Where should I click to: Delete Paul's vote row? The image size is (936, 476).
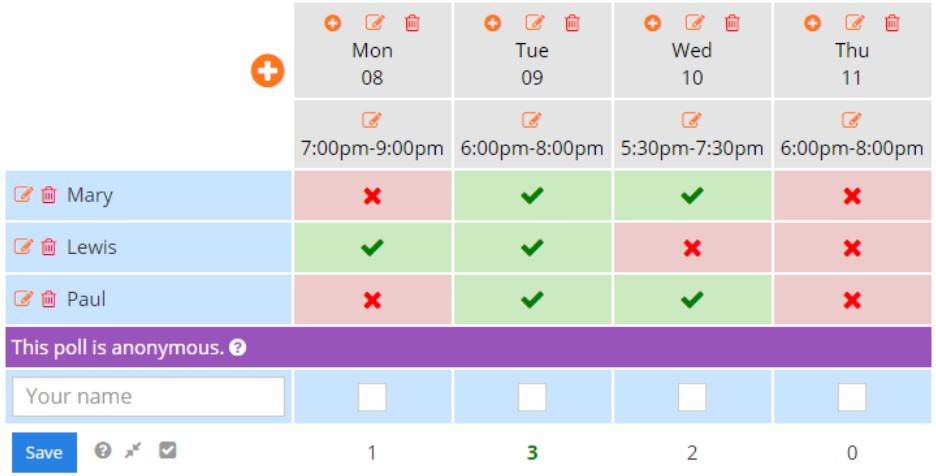tap(48, 299)
